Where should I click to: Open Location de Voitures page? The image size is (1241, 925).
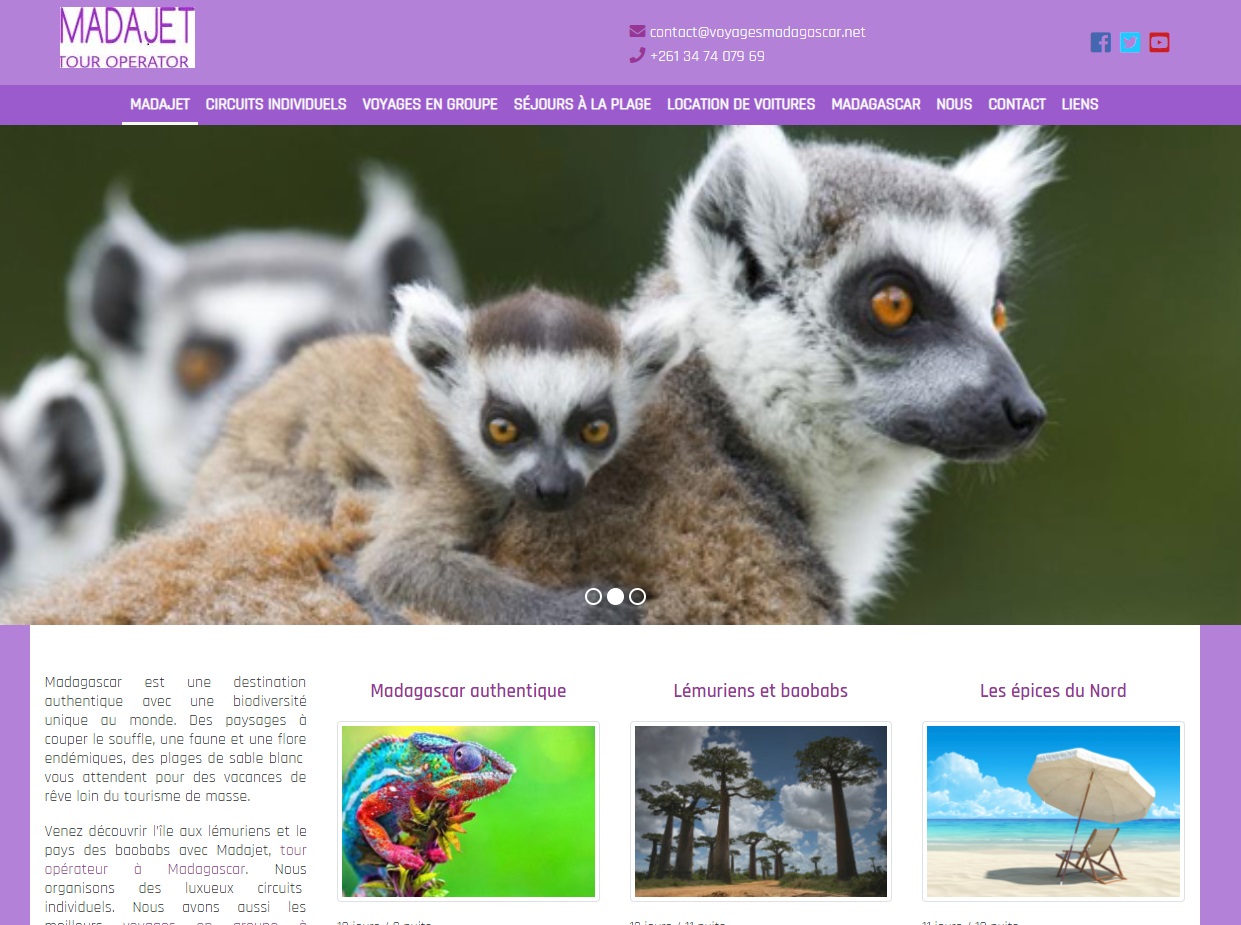coord(741,104)
